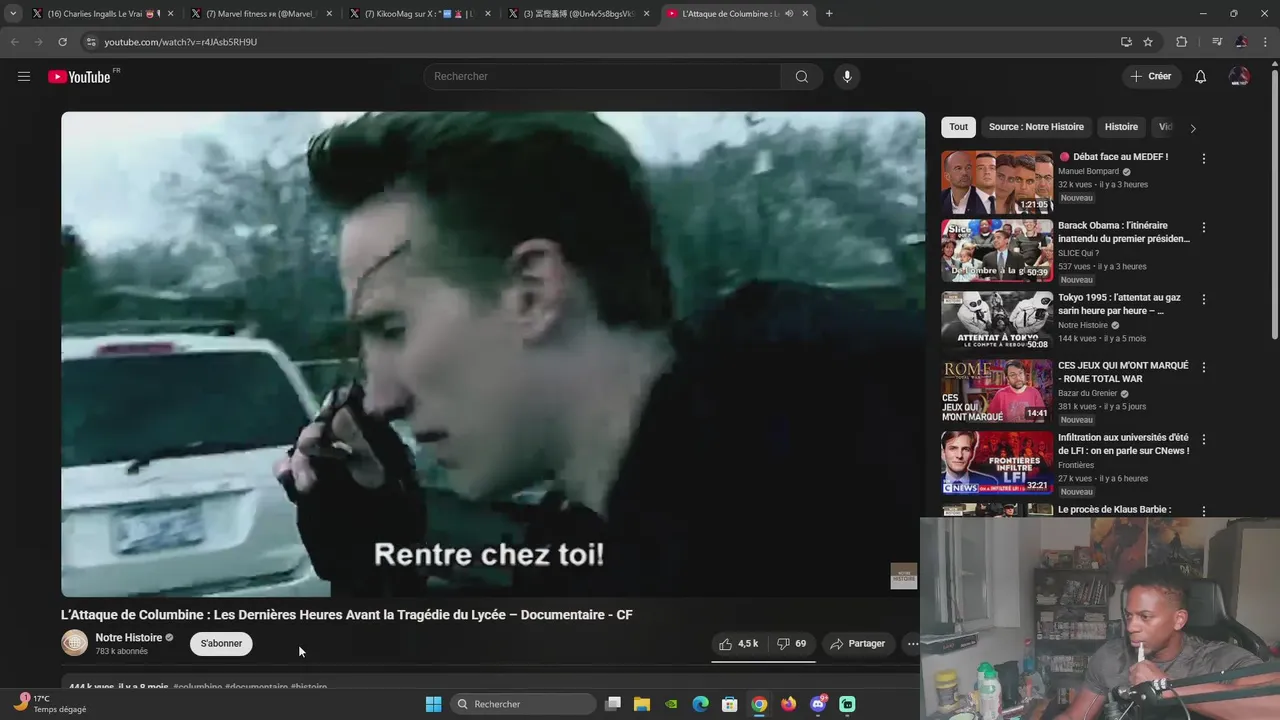Open the account avatar menu

1239,77
